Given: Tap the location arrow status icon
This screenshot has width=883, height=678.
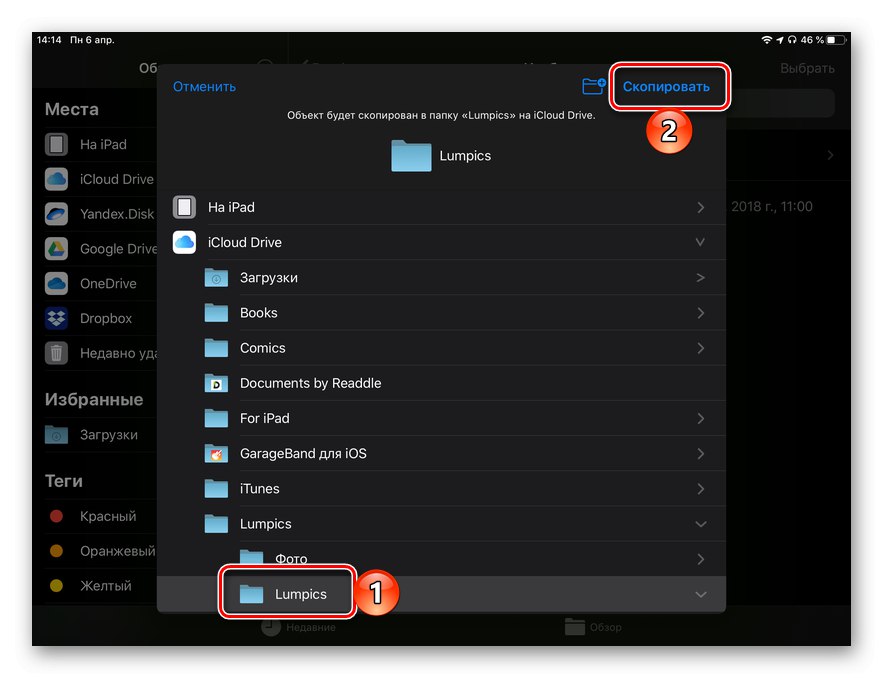Looking at the screenshot, I should pyautogui.click(x=780, y=40).
